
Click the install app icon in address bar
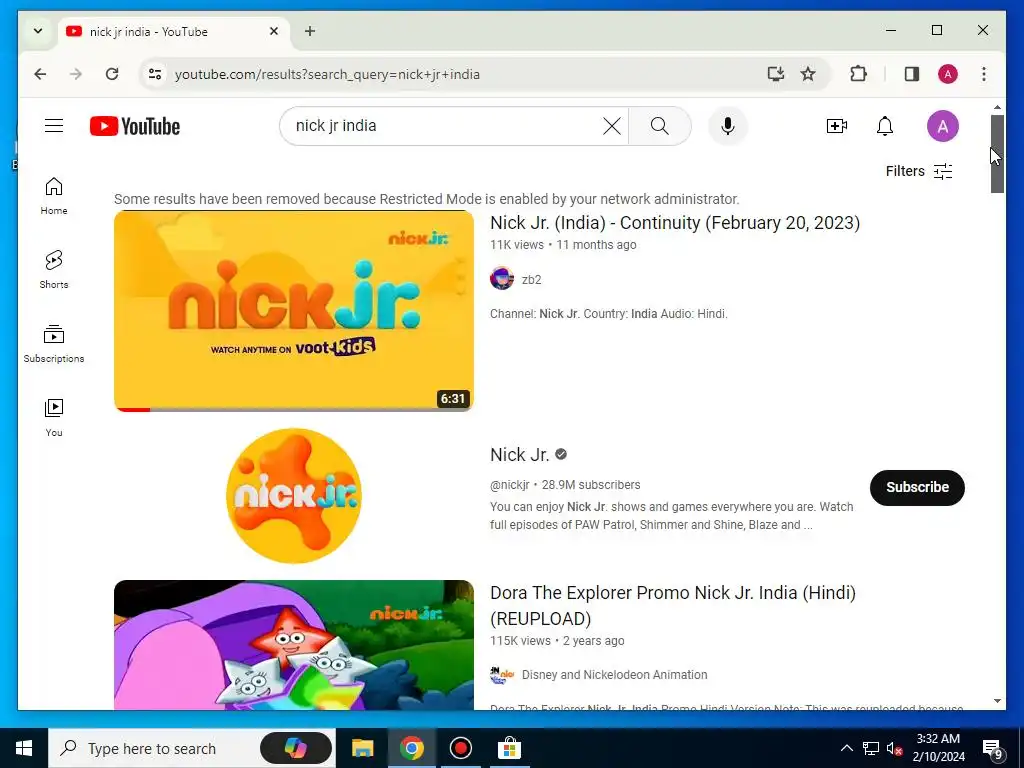pyautogui.click(x=775, y=74)
